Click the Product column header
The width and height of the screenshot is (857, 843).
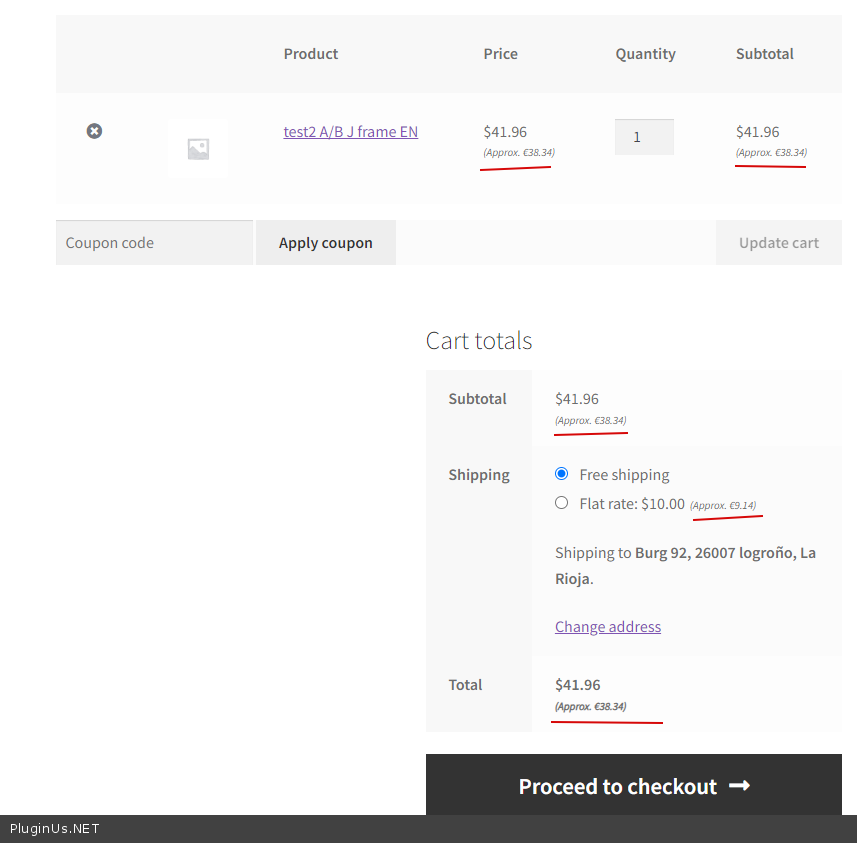coord(311,54)
